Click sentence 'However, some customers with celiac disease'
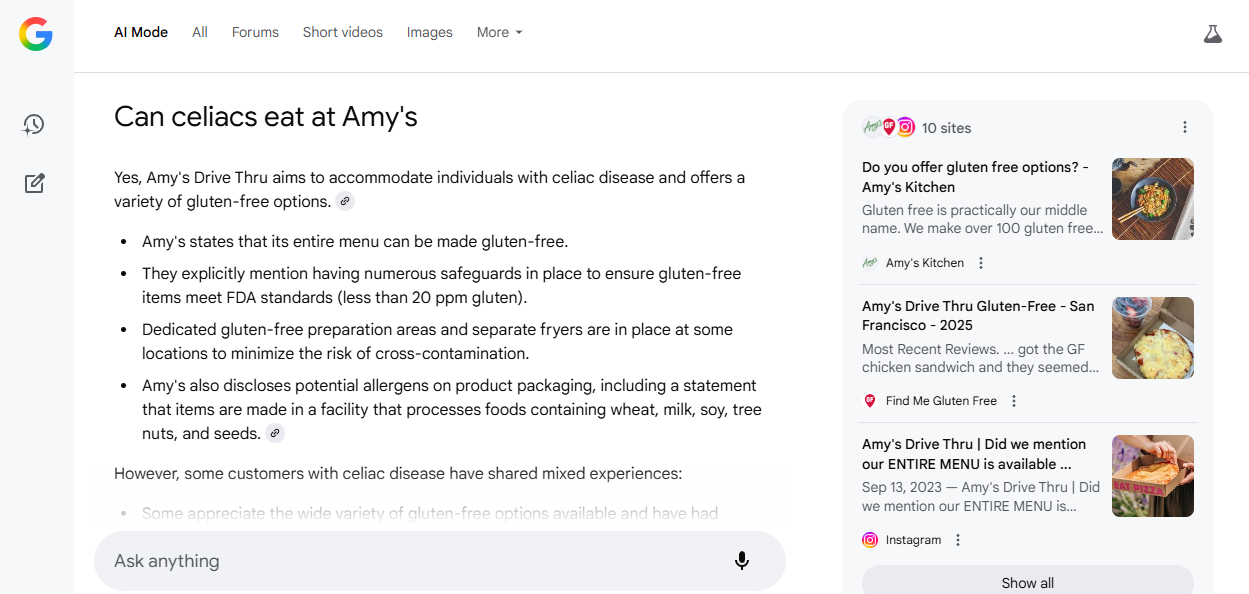Viewport: 1249px width, 594px height. [398, 473]
